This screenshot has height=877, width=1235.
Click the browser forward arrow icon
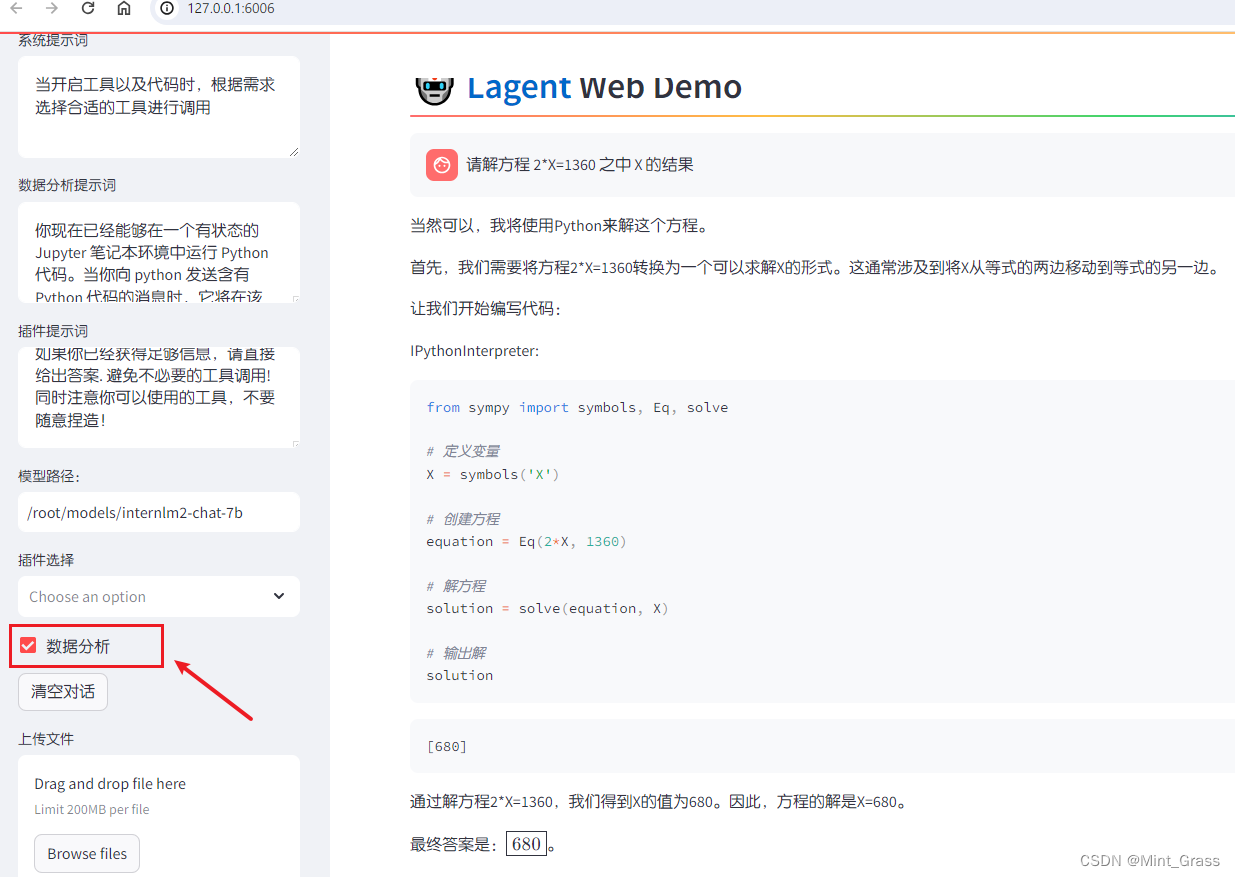53,8
